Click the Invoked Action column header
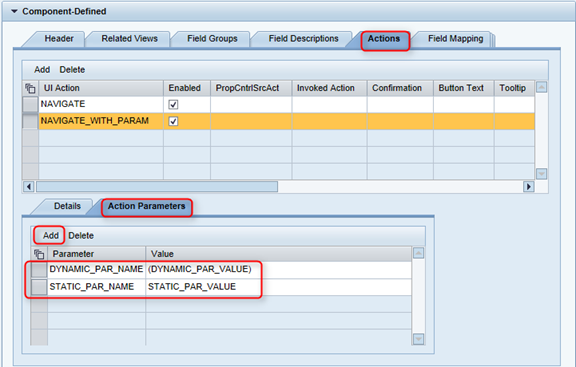This screenshot has height=367, width=576. pyautogui.click(x=329, y=88)
